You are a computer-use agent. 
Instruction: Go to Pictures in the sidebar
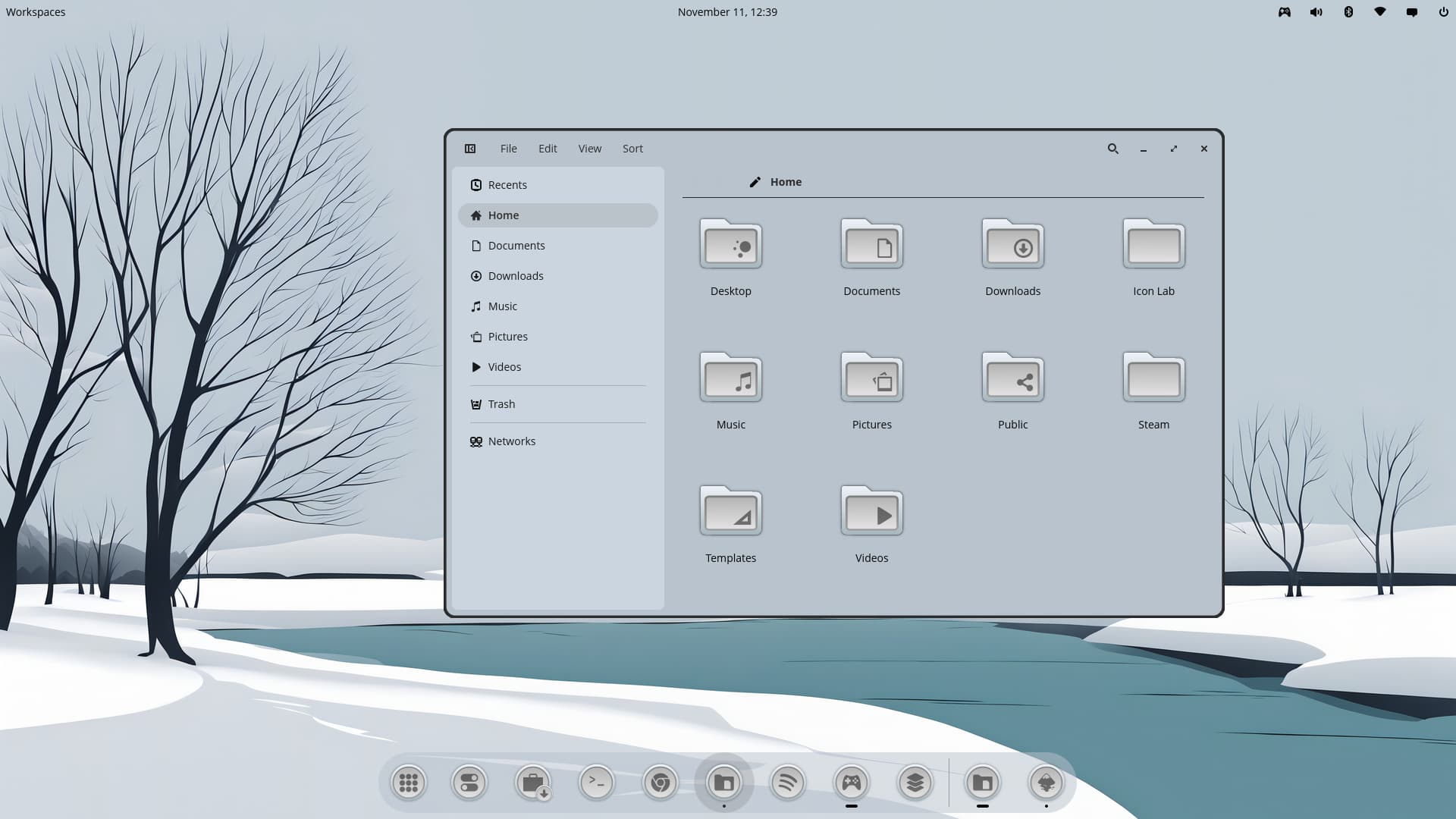click(x=507, y=337)
